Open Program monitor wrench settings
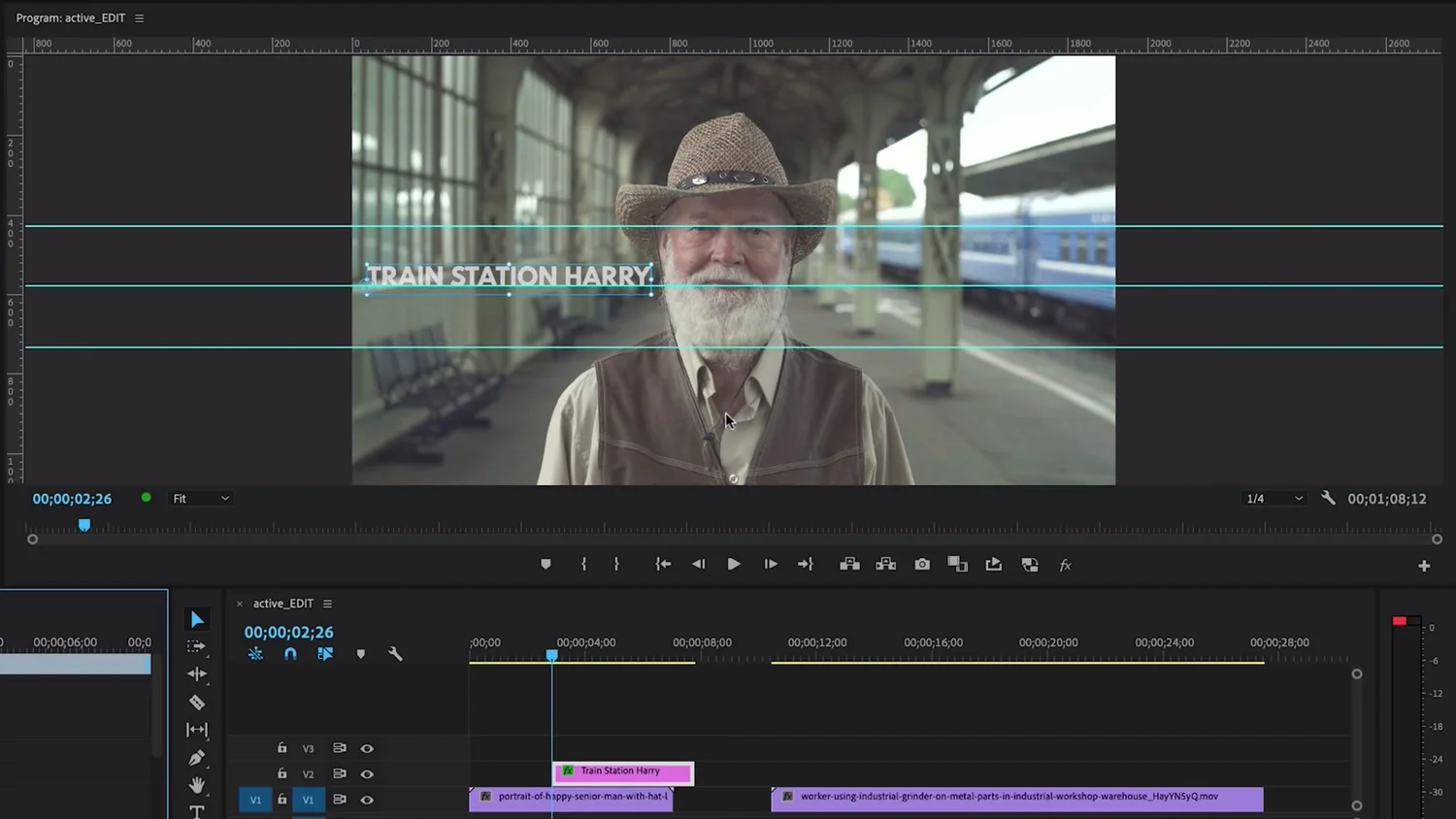The width and height of the screenshot is (1456, 819). [x=1328, y=498]
